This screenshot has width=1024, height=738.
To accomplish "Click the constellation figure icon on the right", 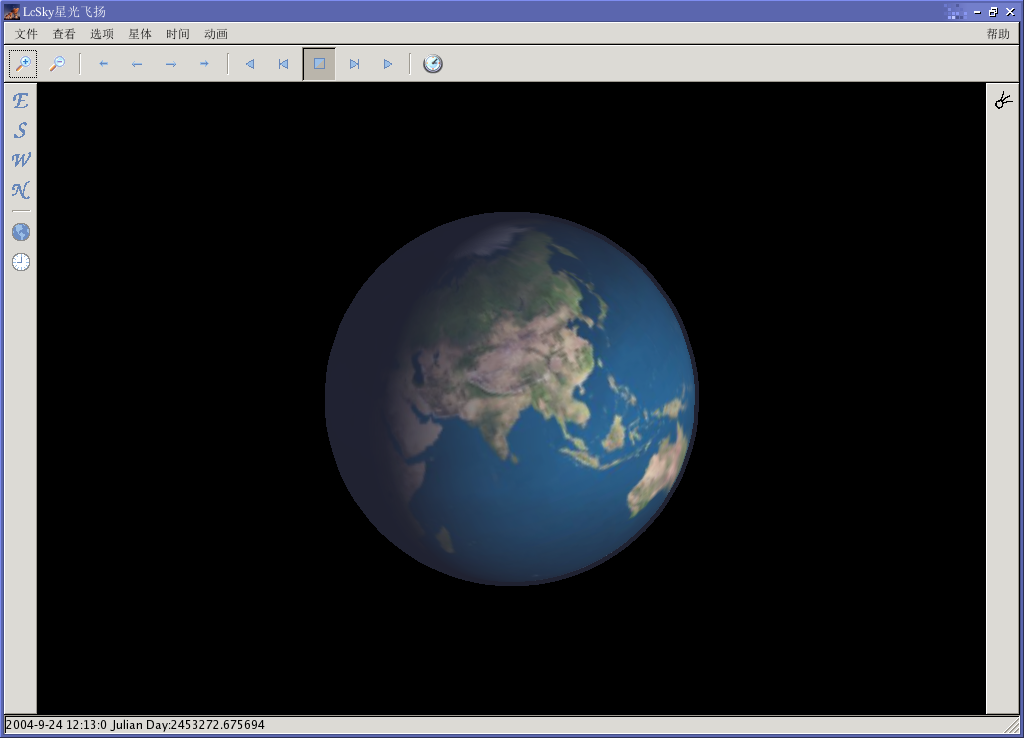I will (x=1003, y=100).
